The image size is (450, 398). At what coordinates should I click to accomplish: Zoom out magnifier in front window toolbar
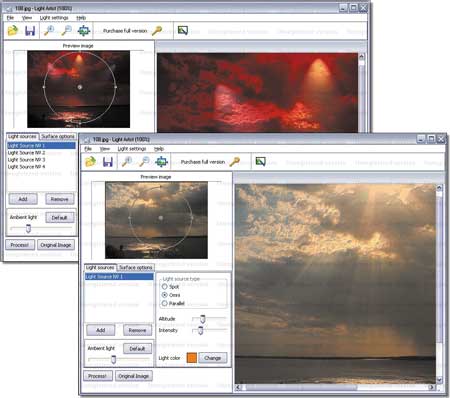pos(144,161)
